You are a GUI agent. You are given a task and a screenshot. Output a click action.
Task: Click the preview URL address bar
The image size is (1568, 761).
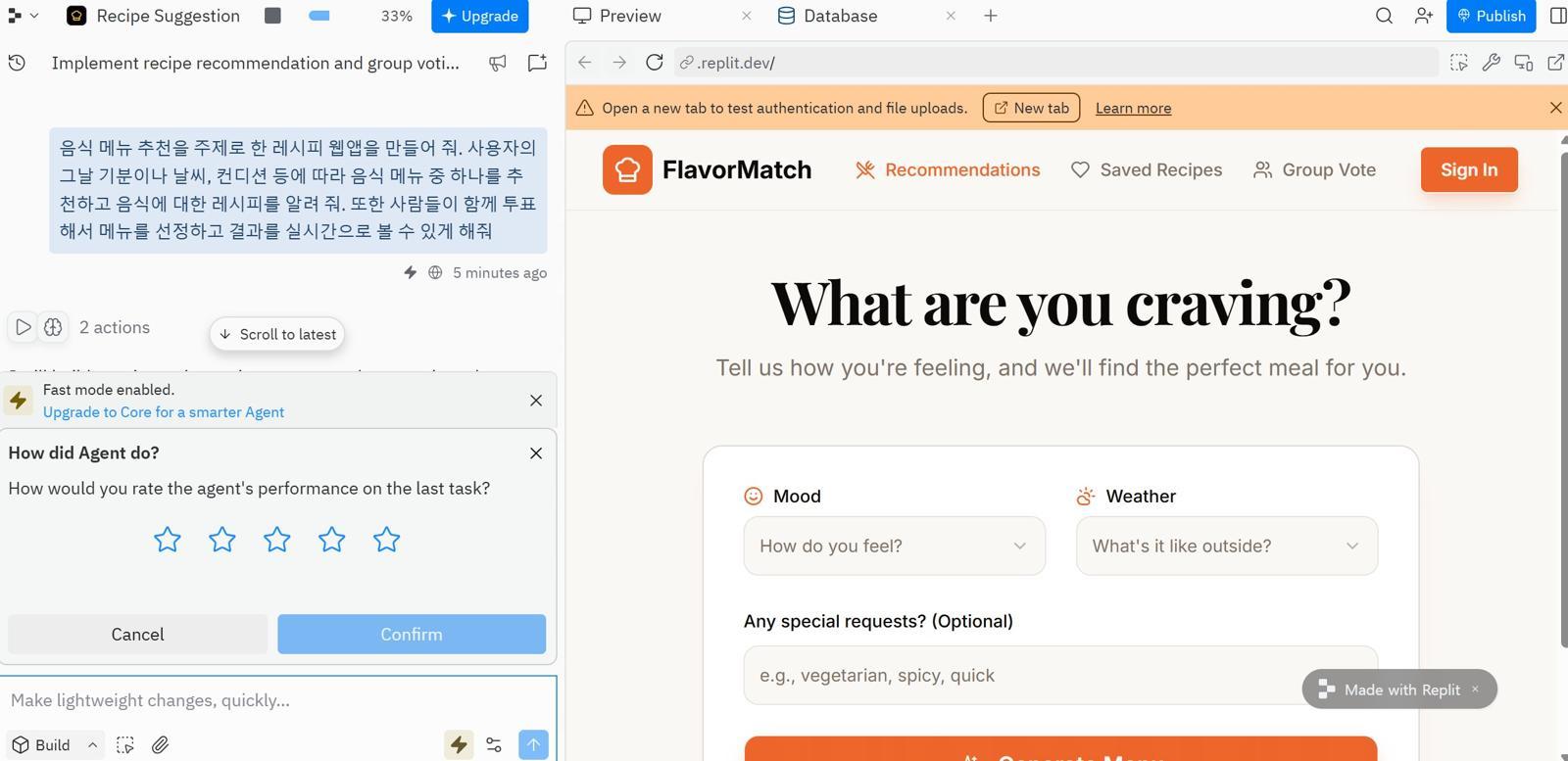click(x=1056, y=63)
